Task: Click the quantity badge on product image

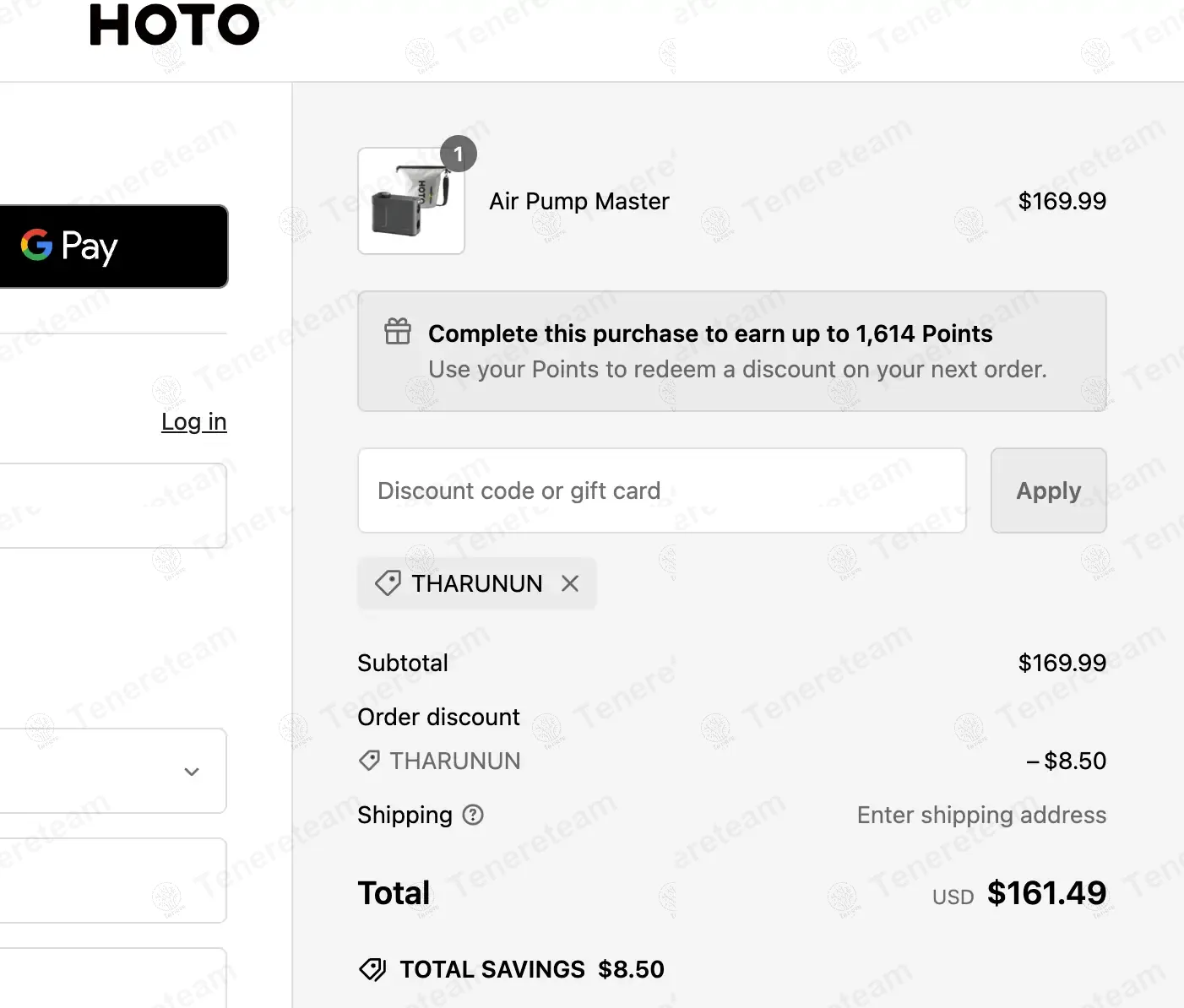Action: (459, 154)
